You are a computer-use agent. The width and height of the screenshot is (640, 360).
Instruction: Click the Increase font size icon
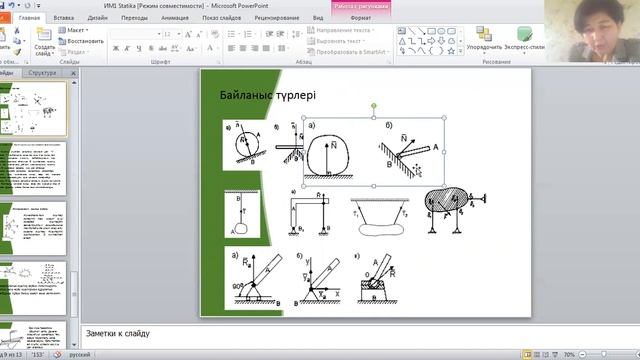click(188, 35)
